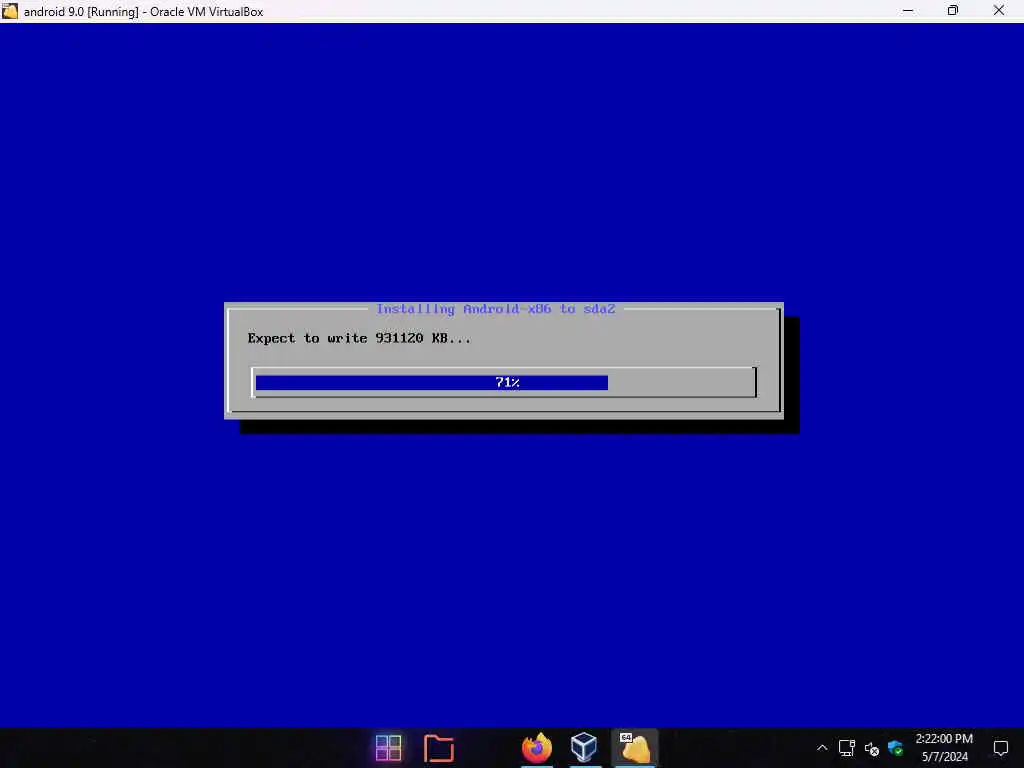Show hidden system tray icons
This screenshot has width=1024, height=768.
click(822, 748)
